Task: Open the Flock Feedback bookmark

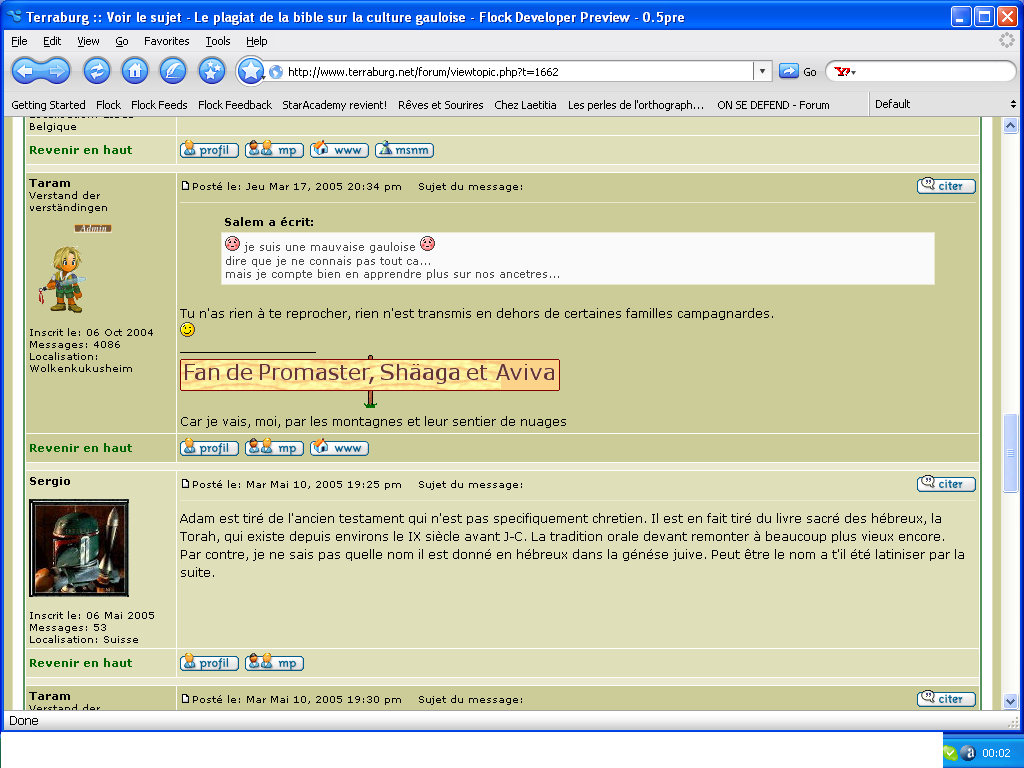Action: [235, 105]
